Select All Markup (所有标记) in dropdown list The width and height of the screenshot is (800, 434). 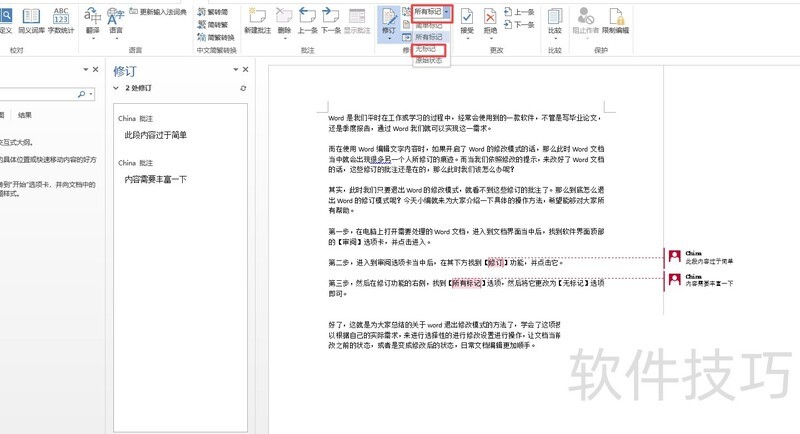click(x=429, y=37)
